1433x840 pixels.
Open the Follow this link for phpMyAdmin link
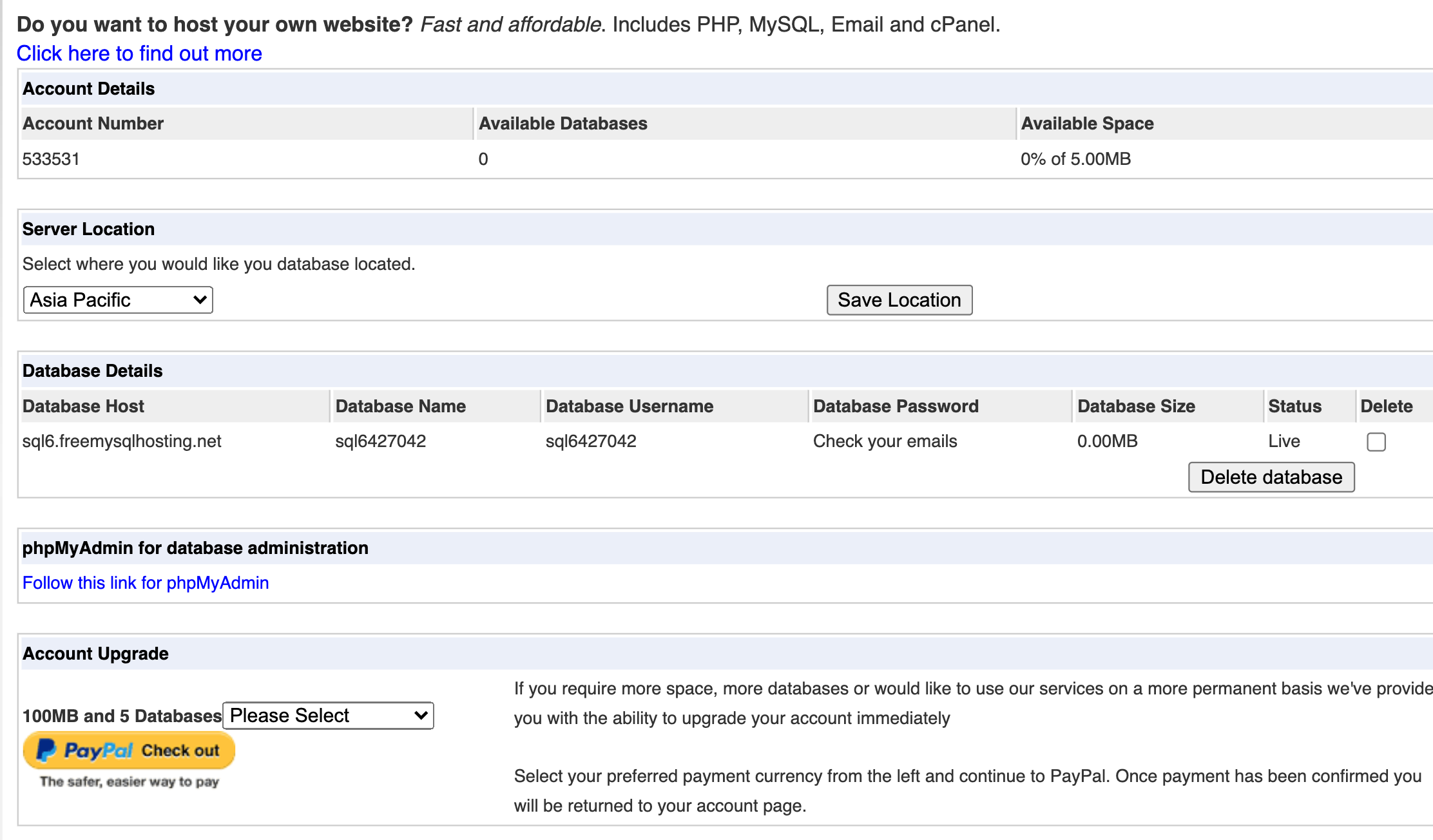(146, 583)
